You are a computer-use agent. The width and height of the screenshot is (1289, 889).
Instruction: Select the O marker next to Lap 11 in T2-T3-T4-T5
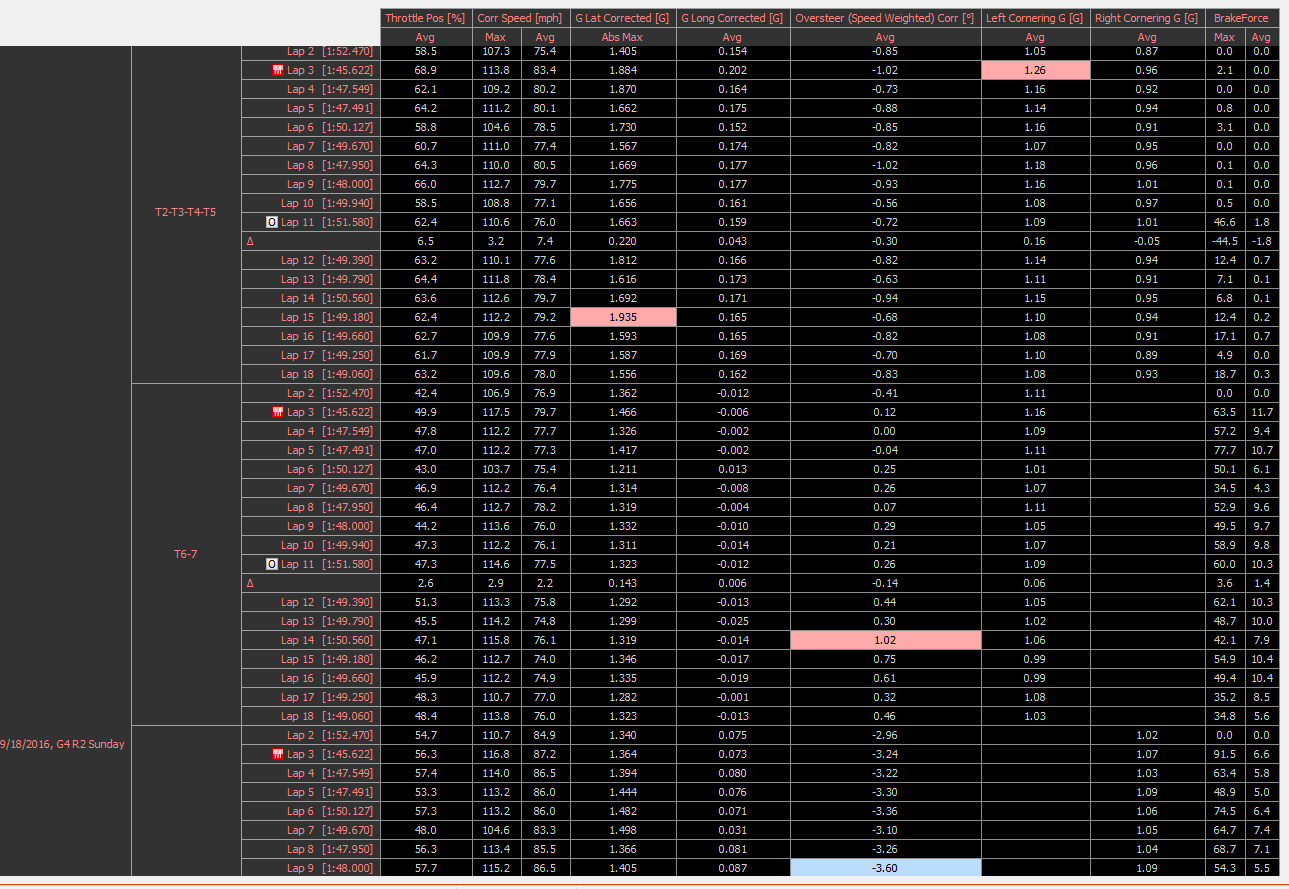tap(270, 222)
